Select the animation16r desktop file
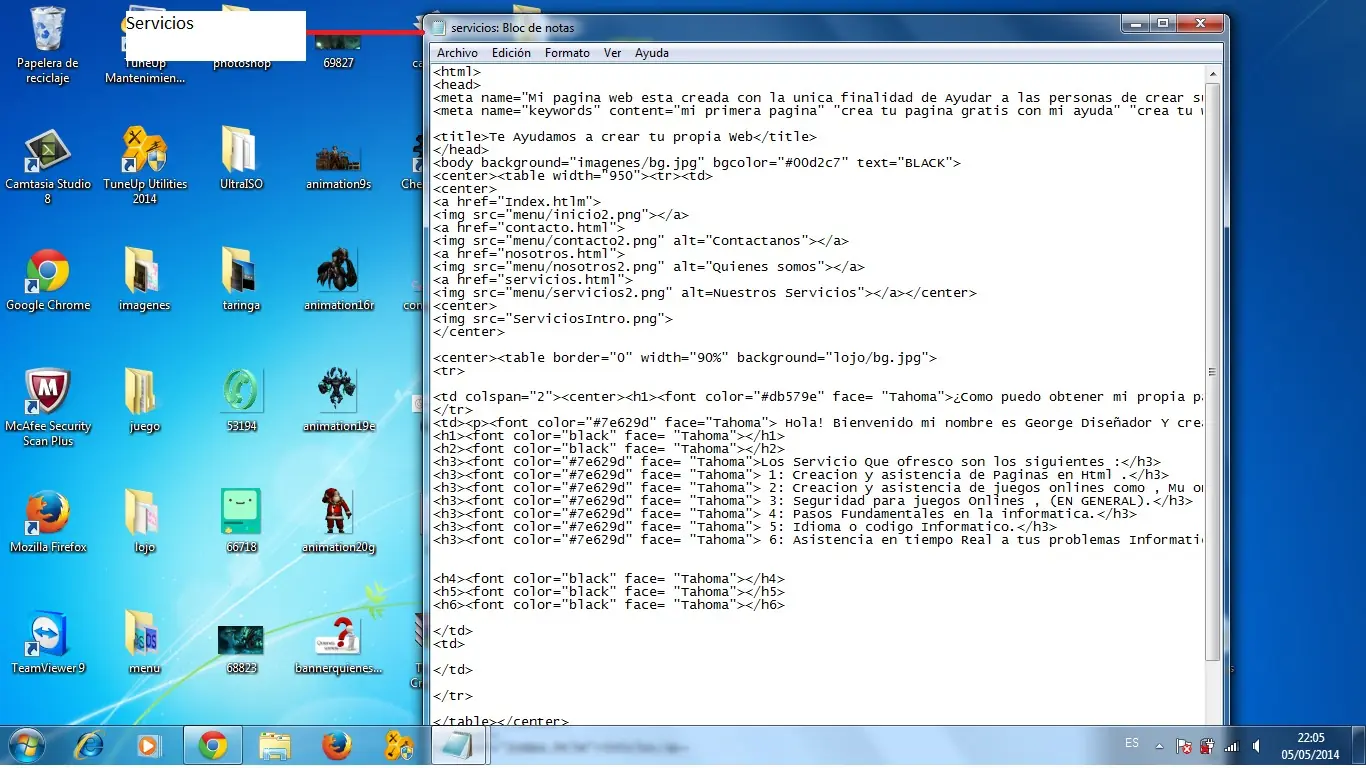Screen dimensions: 1366x768 [x=338, y=281]
